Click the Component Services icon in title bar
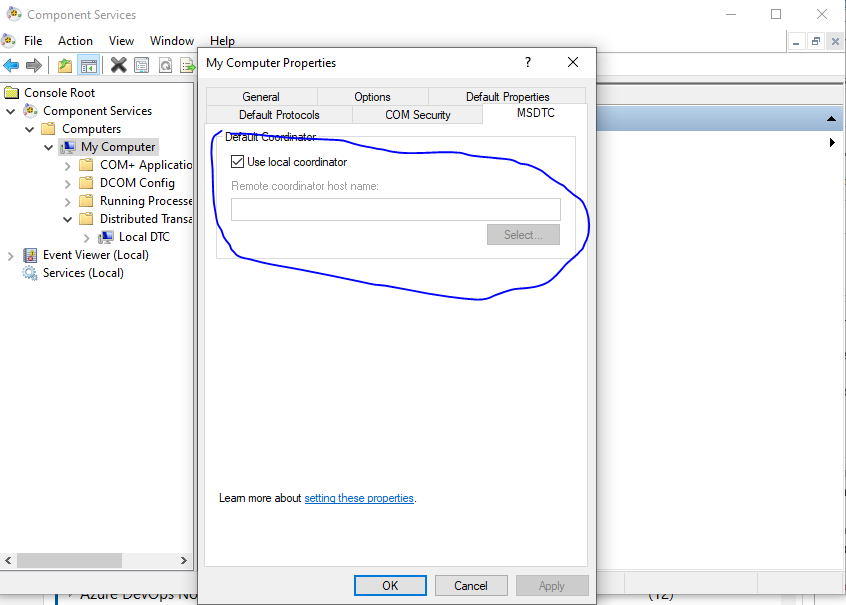Screen dimensions: 846x605 14,14
